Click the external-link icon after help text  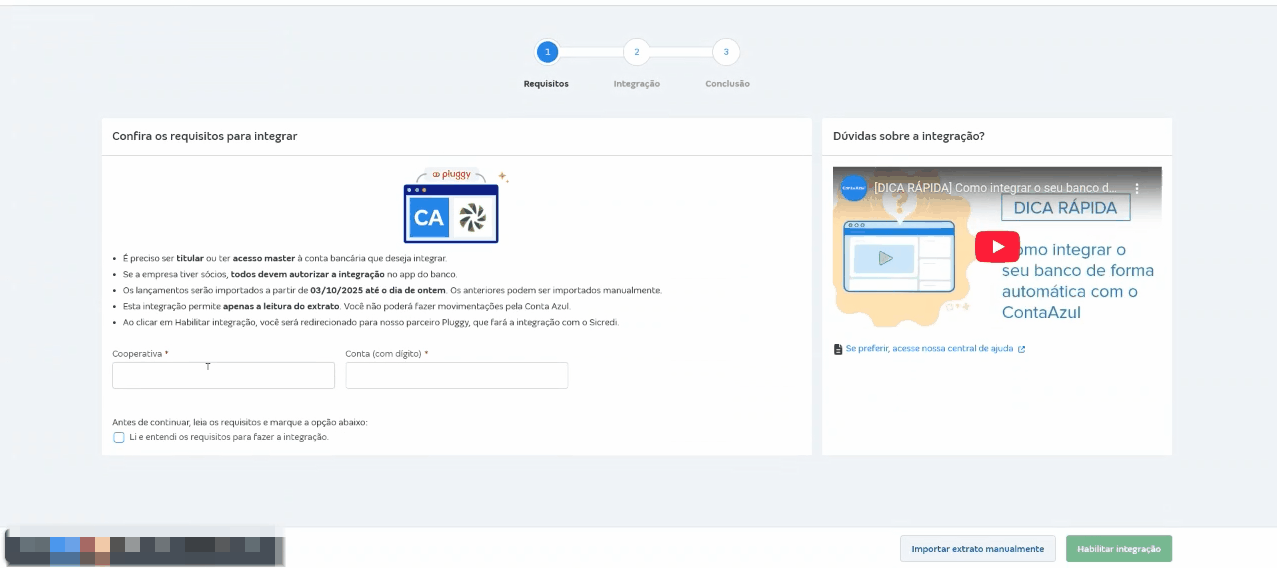[x=1021, y=349]
